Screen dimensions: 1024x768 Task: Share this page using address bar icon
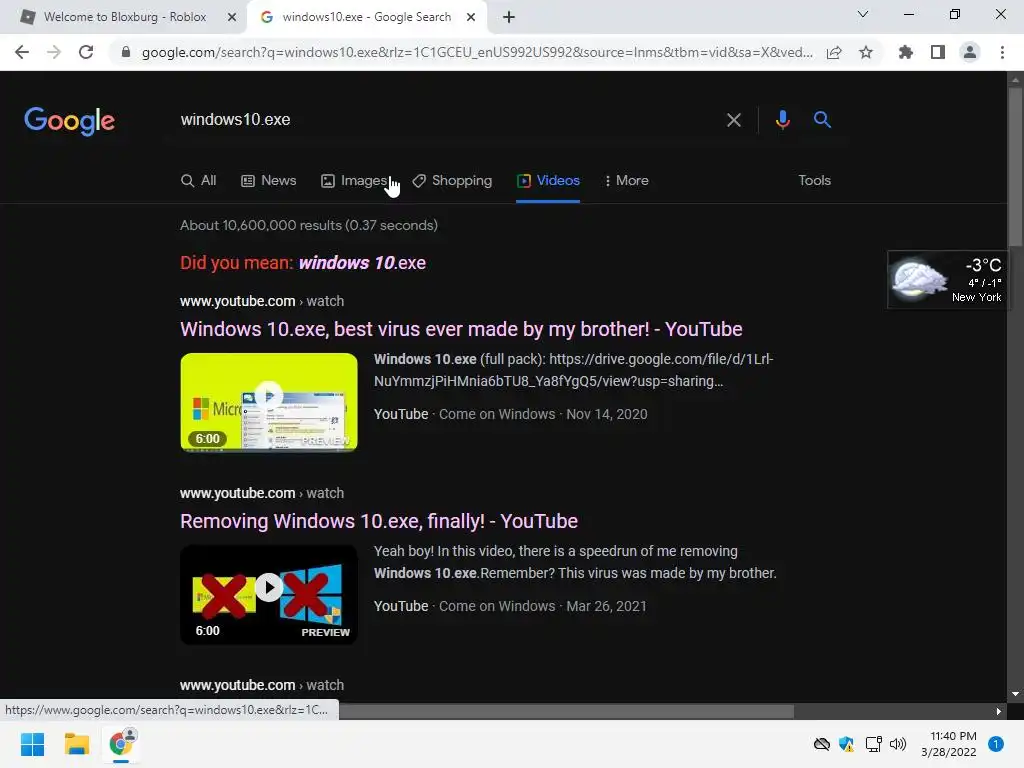coord(834,52)
